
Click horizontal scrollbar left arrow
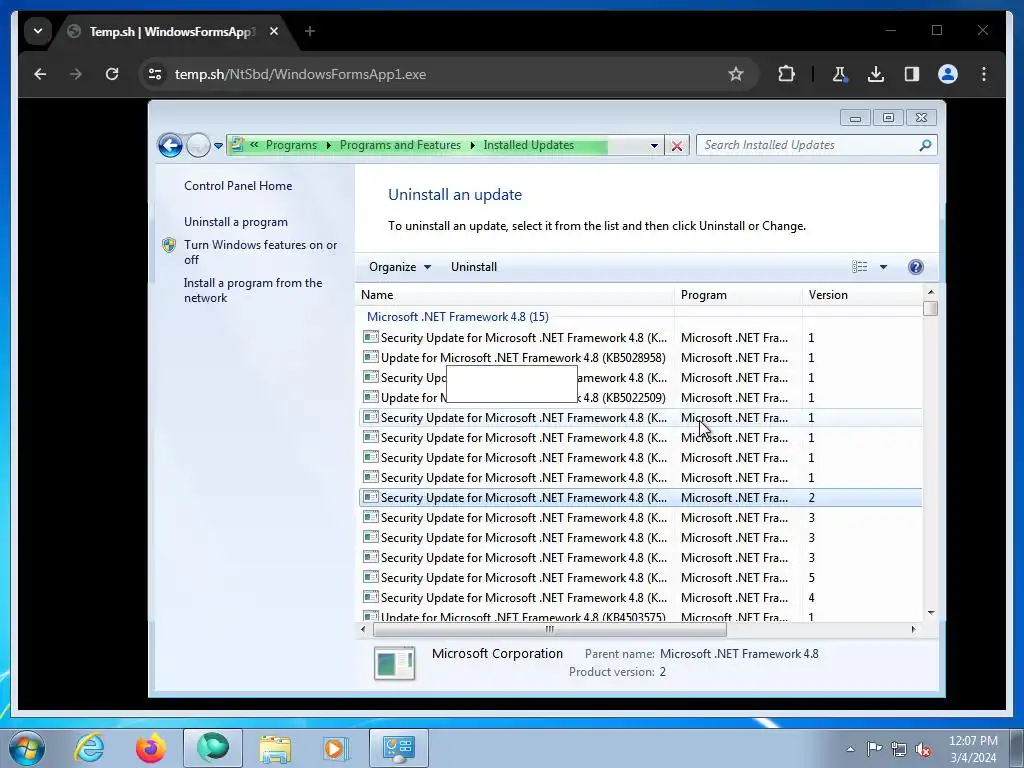coord(364,630)
